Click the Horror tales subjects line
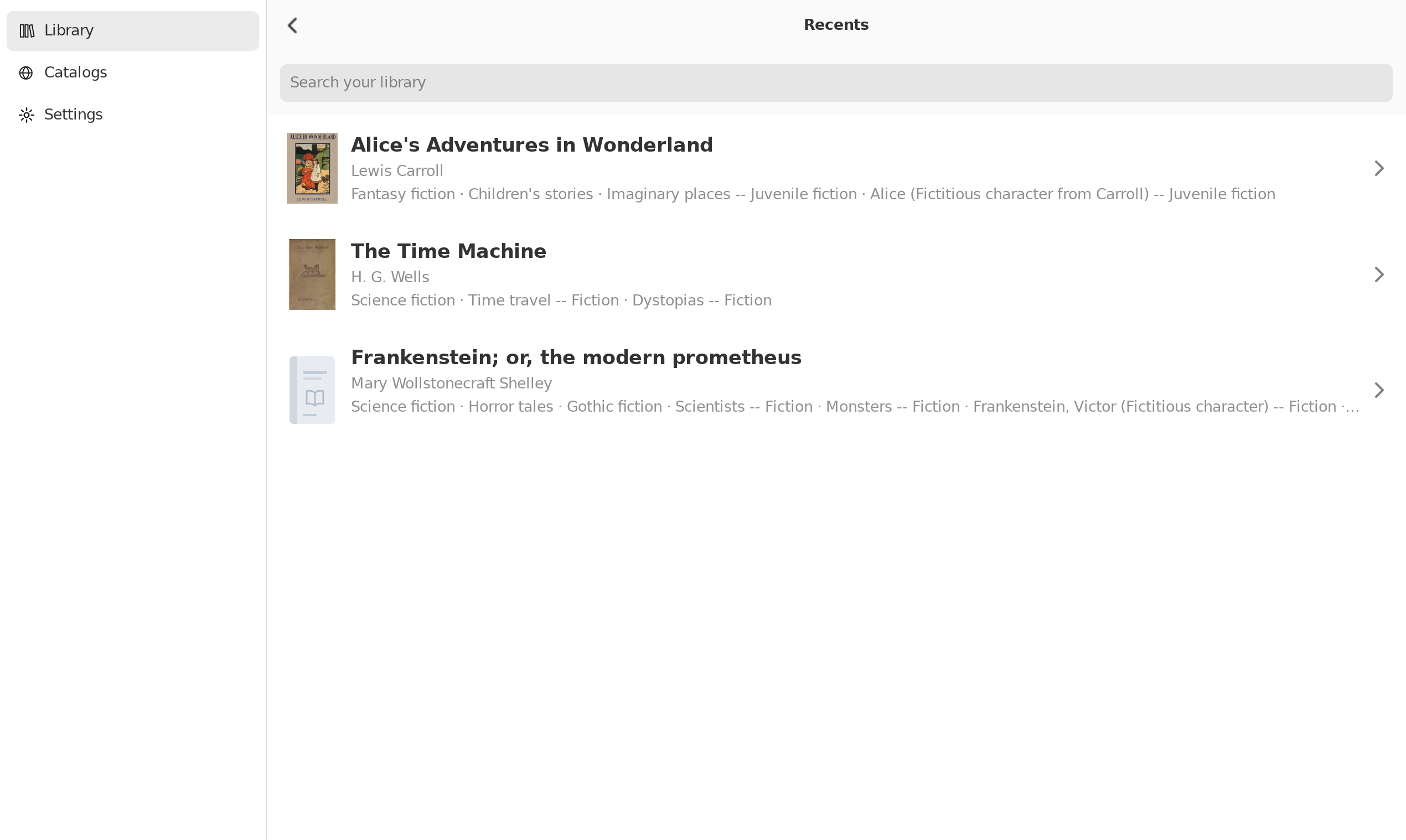Screen dimensions: 1406x840 tap(855, 407)
